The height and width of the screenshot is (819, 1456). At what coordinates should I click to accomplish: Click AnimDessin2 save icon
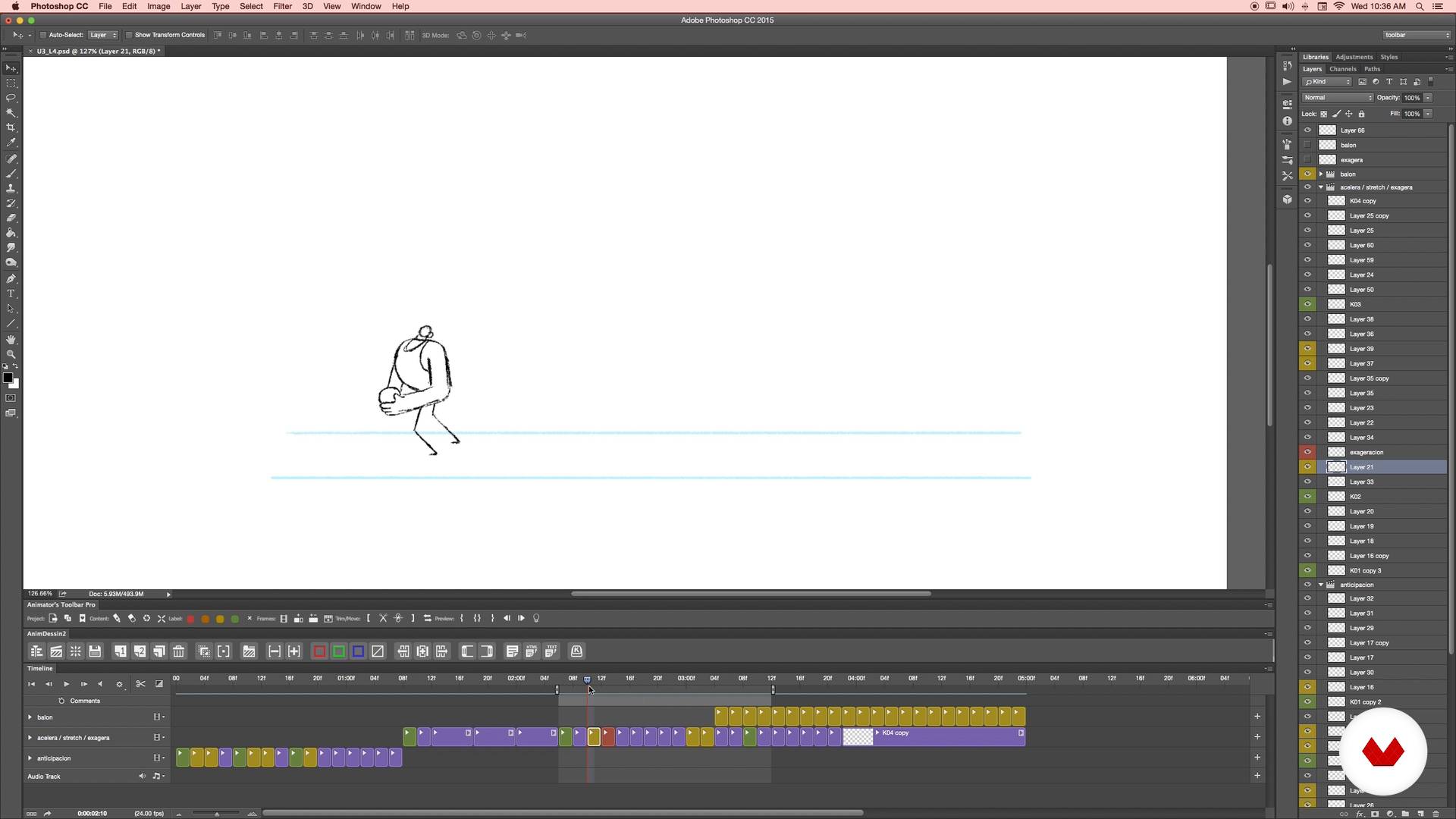[x=95, y=651]
